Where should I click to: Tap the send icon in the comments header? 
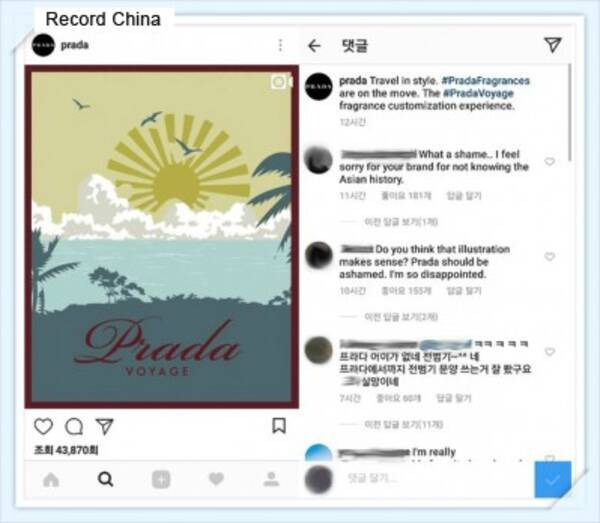[x=553, y=45]
